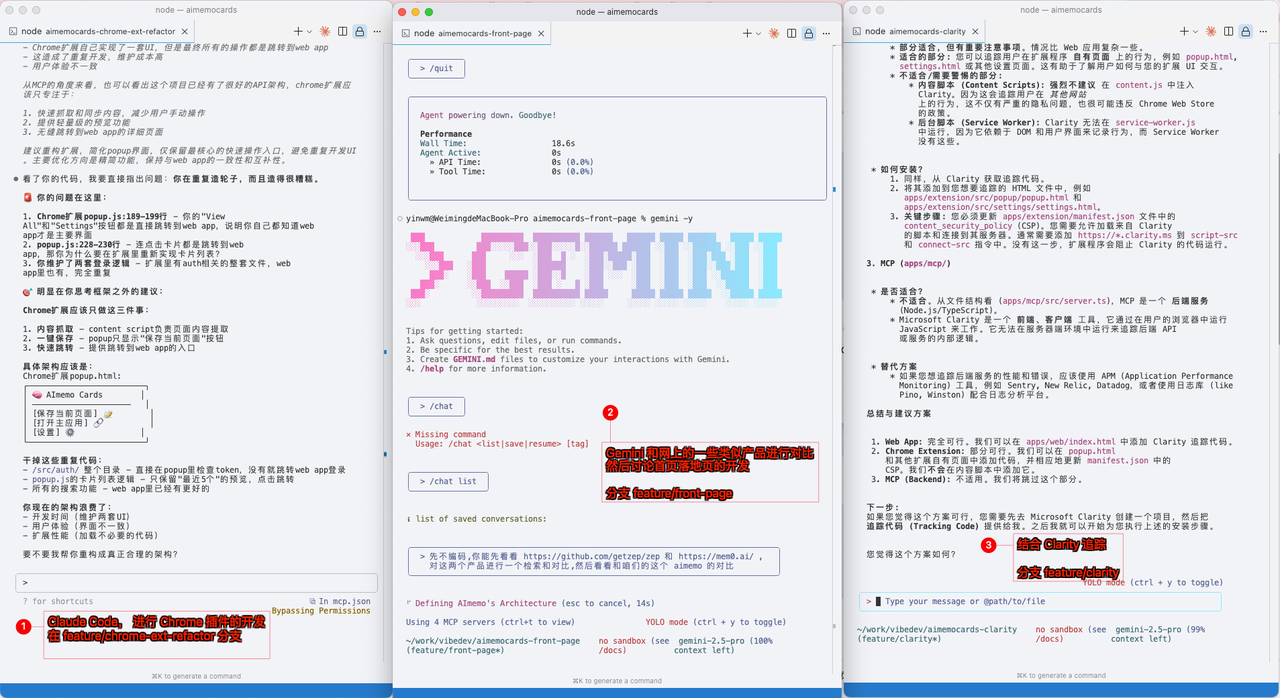
Task: Open a new tab in chrome-ext-refactor window
Action: (297, 32)
